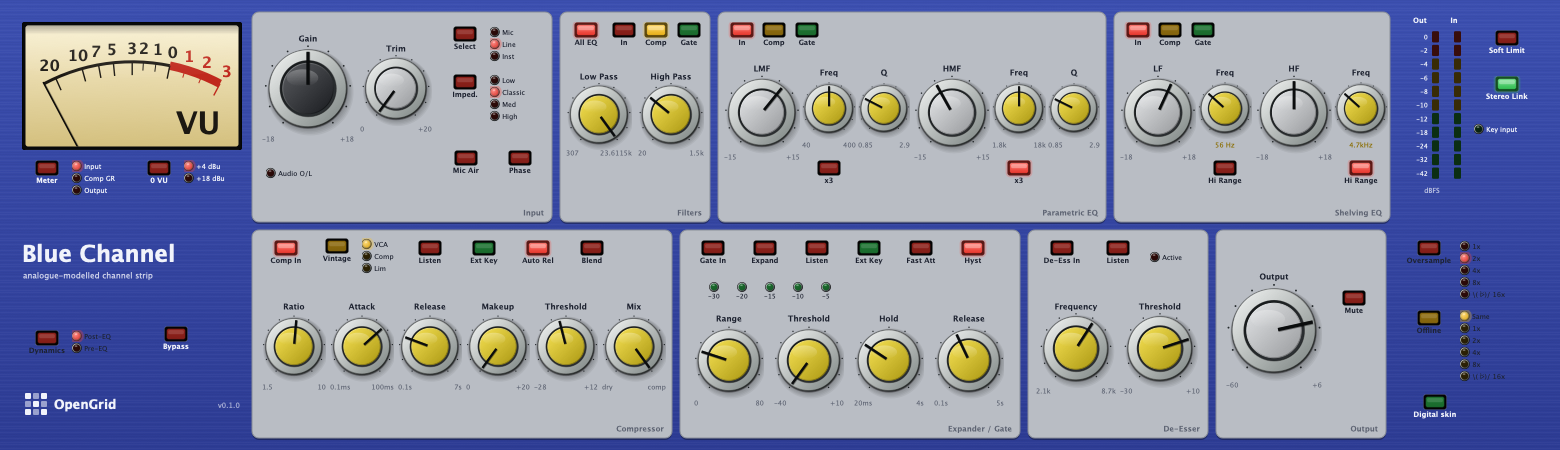1560x450 pixels.
Task: Click the large Output knob
Action: (x=1273, y=331)
